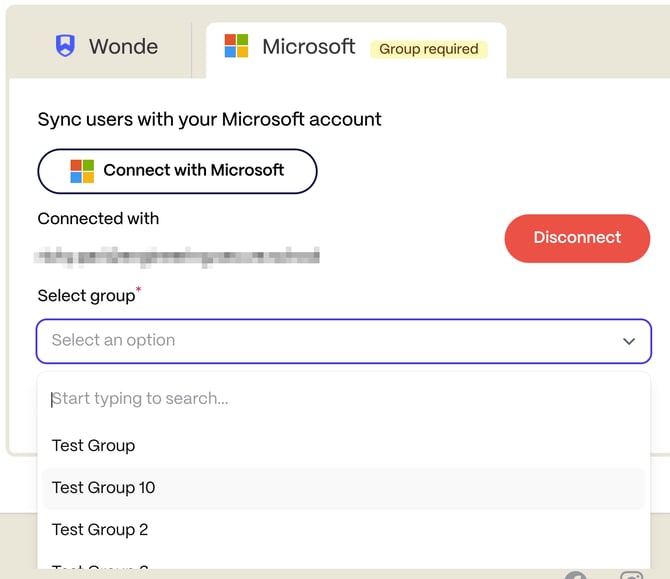Click the Microsoft logo inside Connect button

click(82, 171)
